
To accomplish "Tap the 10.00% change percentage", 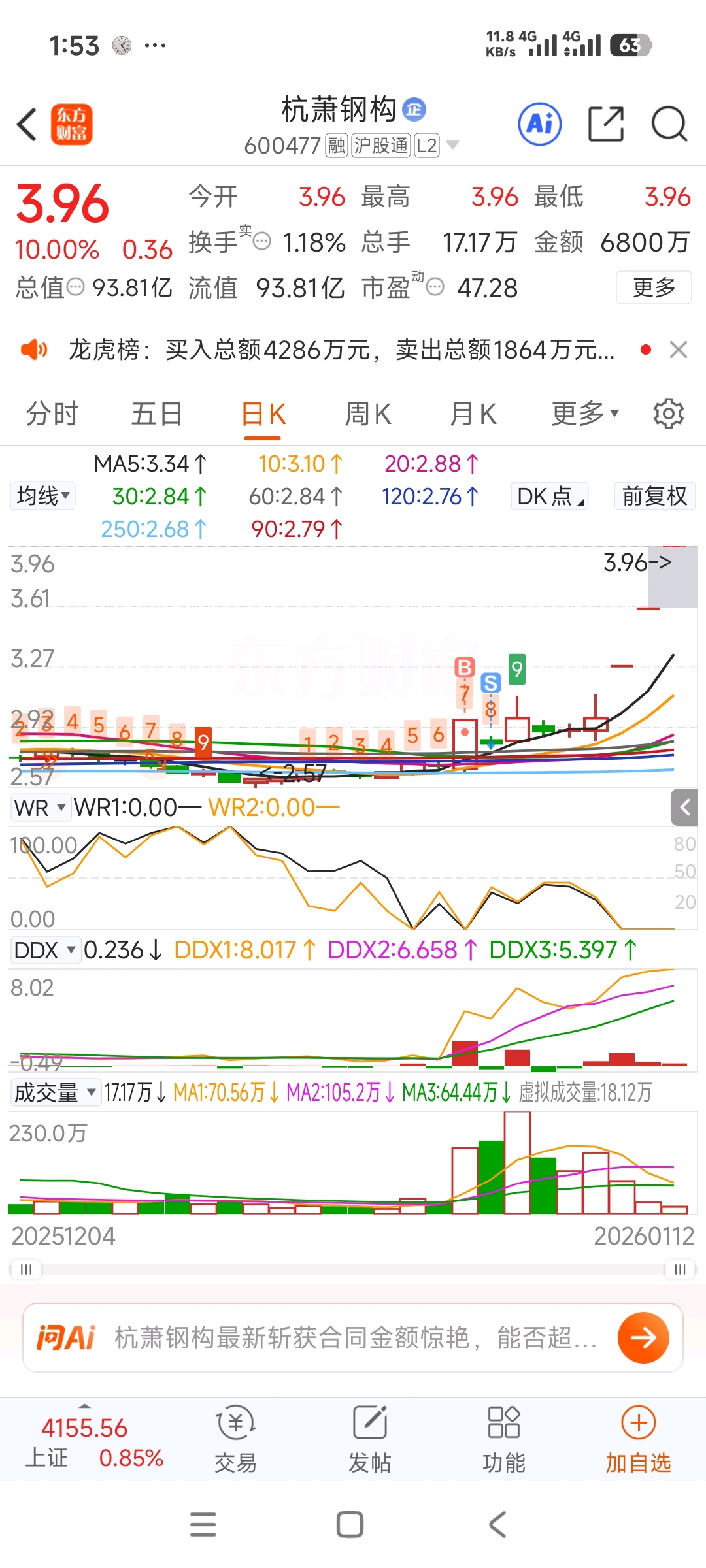I will (x=57, y=250).
